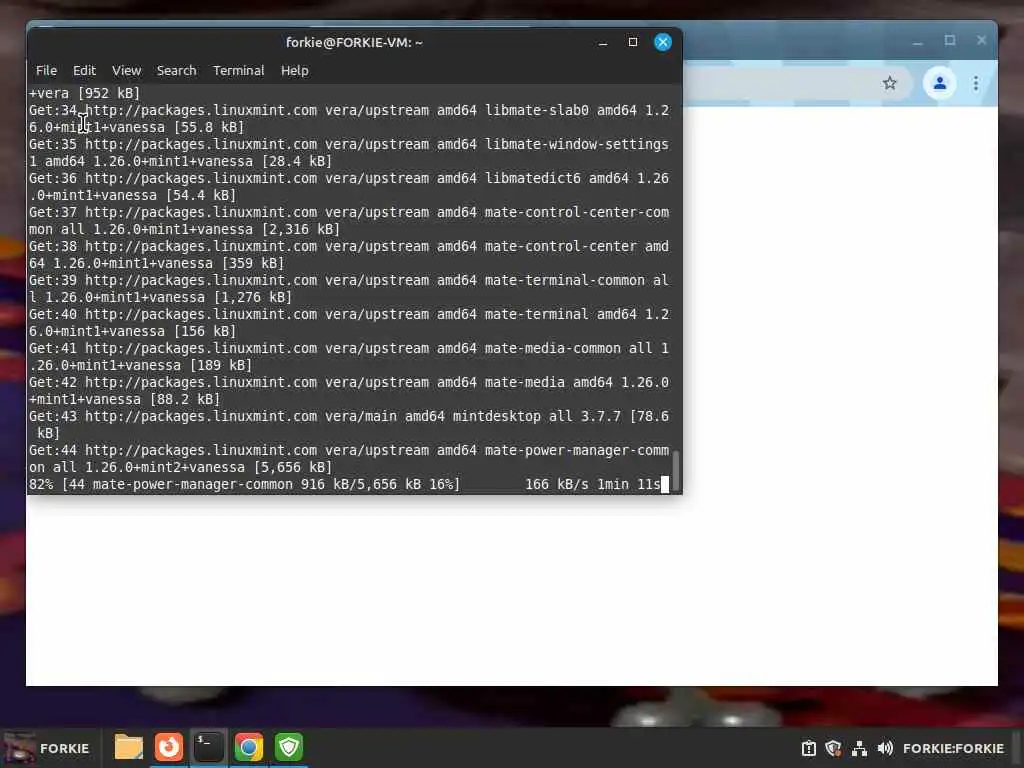Minimize the terminal window

point(603,42)
